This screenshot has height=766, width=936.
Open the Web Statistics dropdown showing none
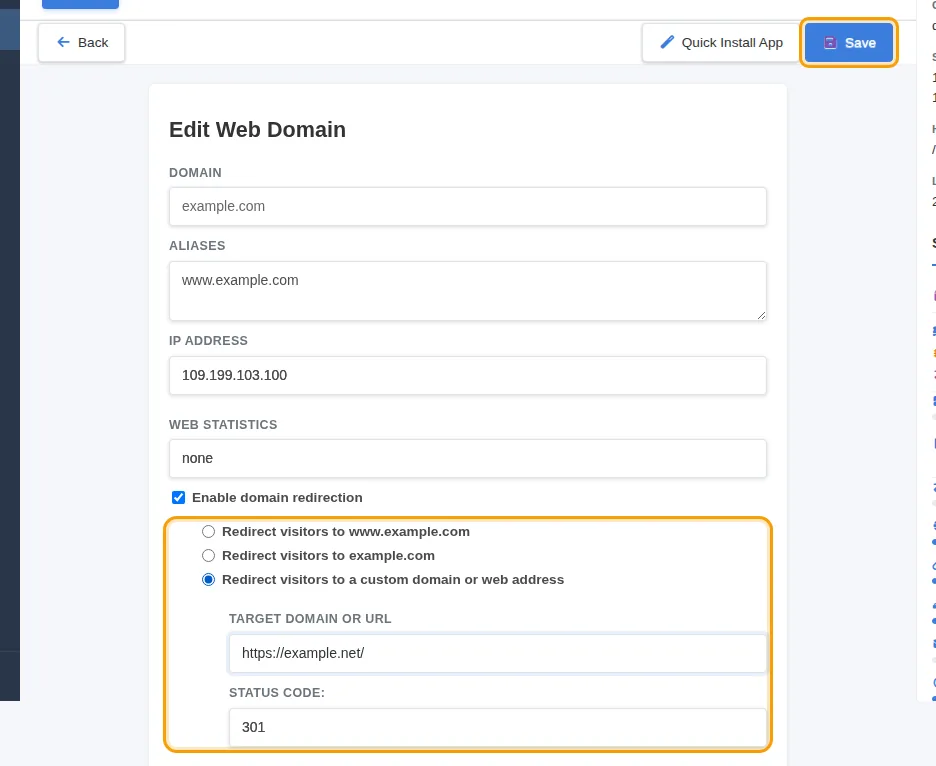point(467,459)
